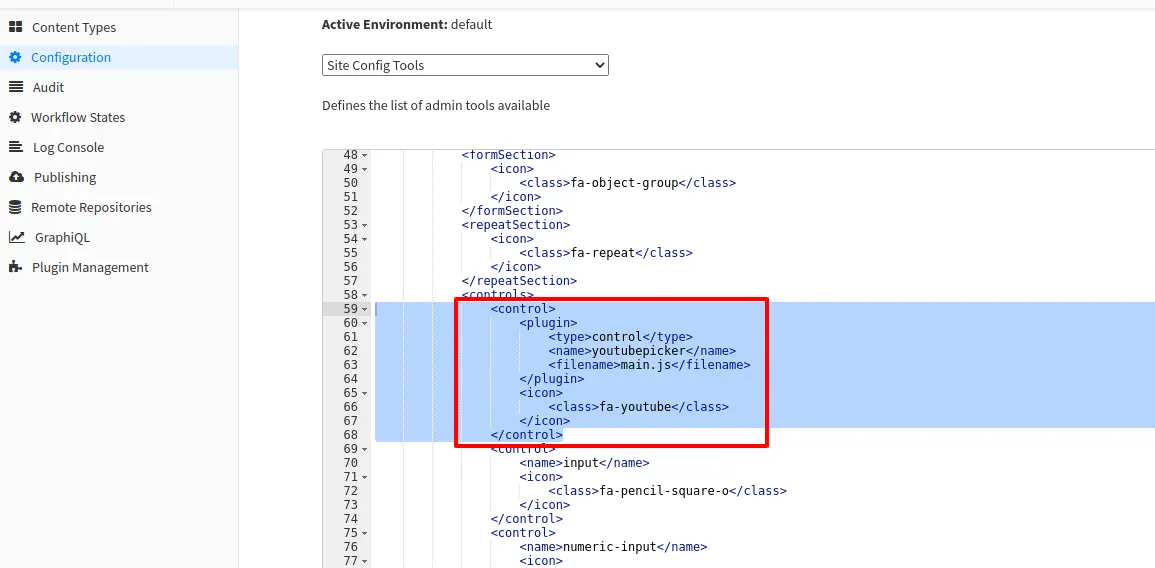This screenshot has height=568, width=1155.
Task: Click the GraphiQL chart icon
Action: [16, 237]
